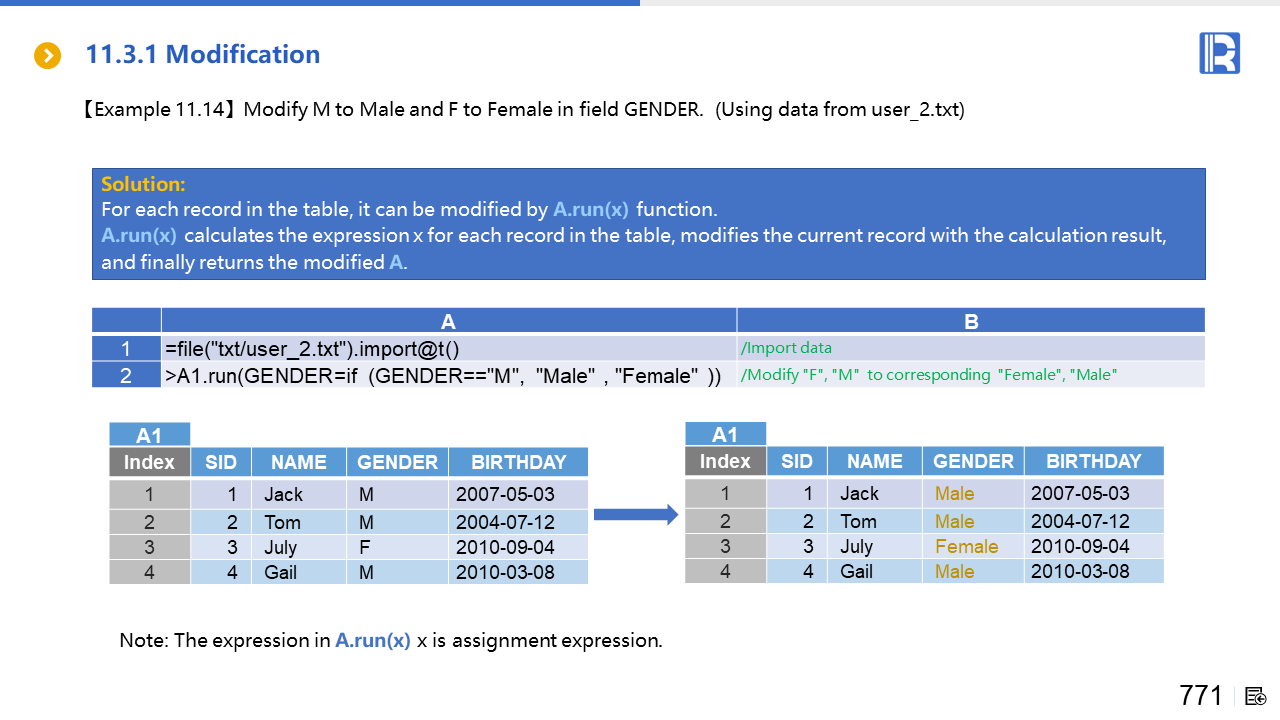The width and height of the screenshot is (1280, 720).
Task: Click the orange chevron bullet beside the title
Action: point(47,55)
